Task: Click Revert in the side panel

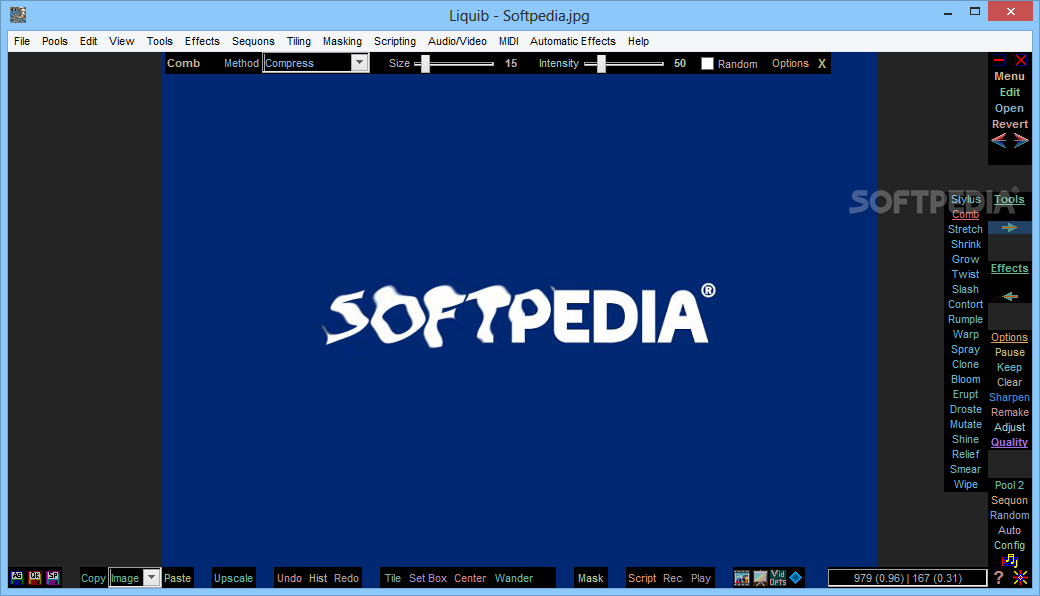Action: coord(1009,125)
